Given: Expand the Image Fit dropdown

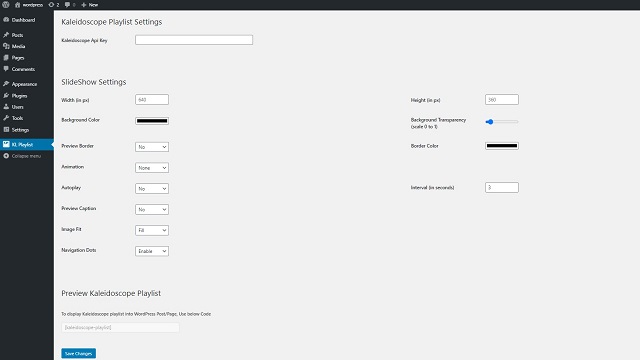Looking at the screenshot, I should click(x=152, y=230).
